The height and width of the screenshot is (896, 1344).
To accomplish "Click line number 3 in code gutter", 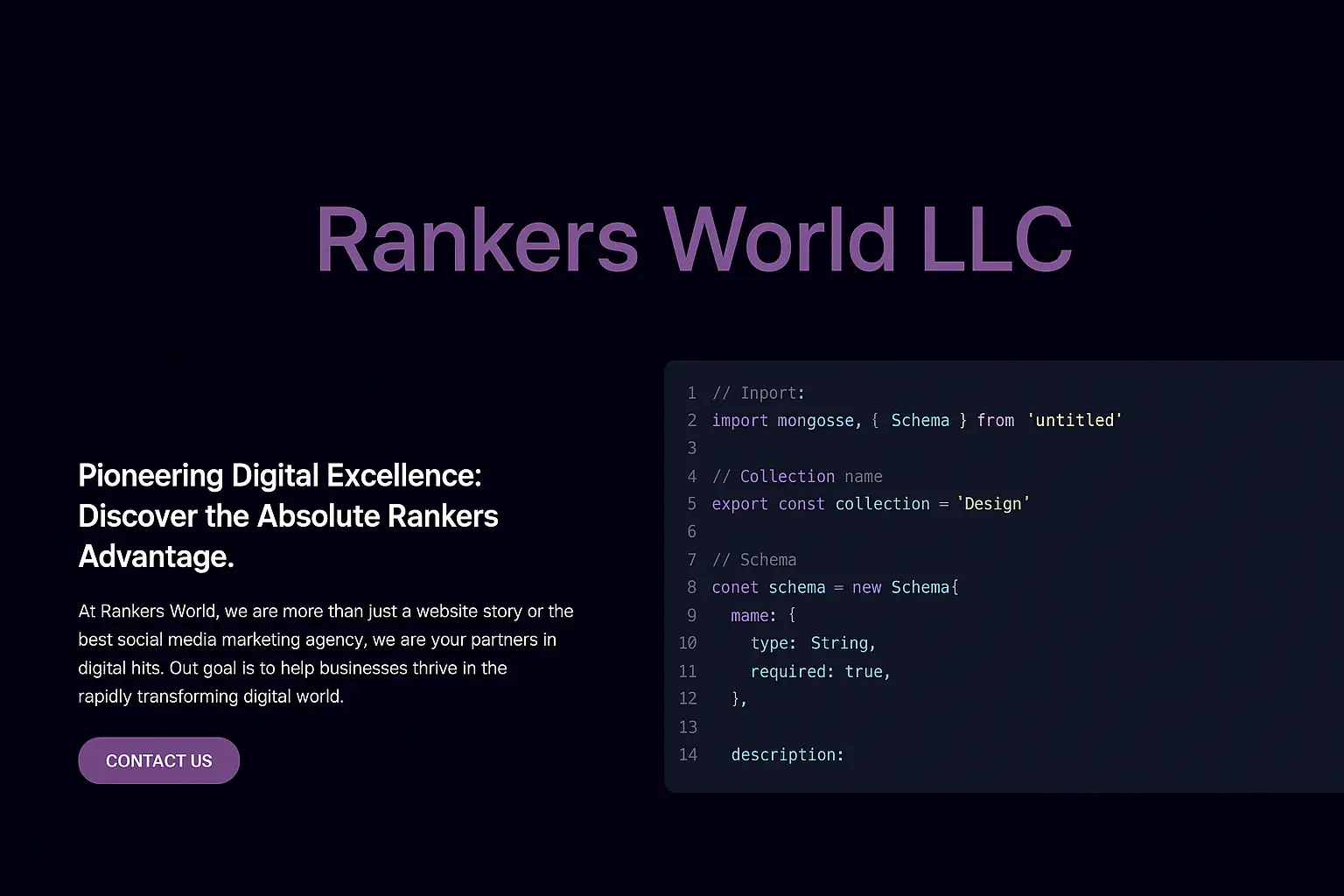I will 691,448.
